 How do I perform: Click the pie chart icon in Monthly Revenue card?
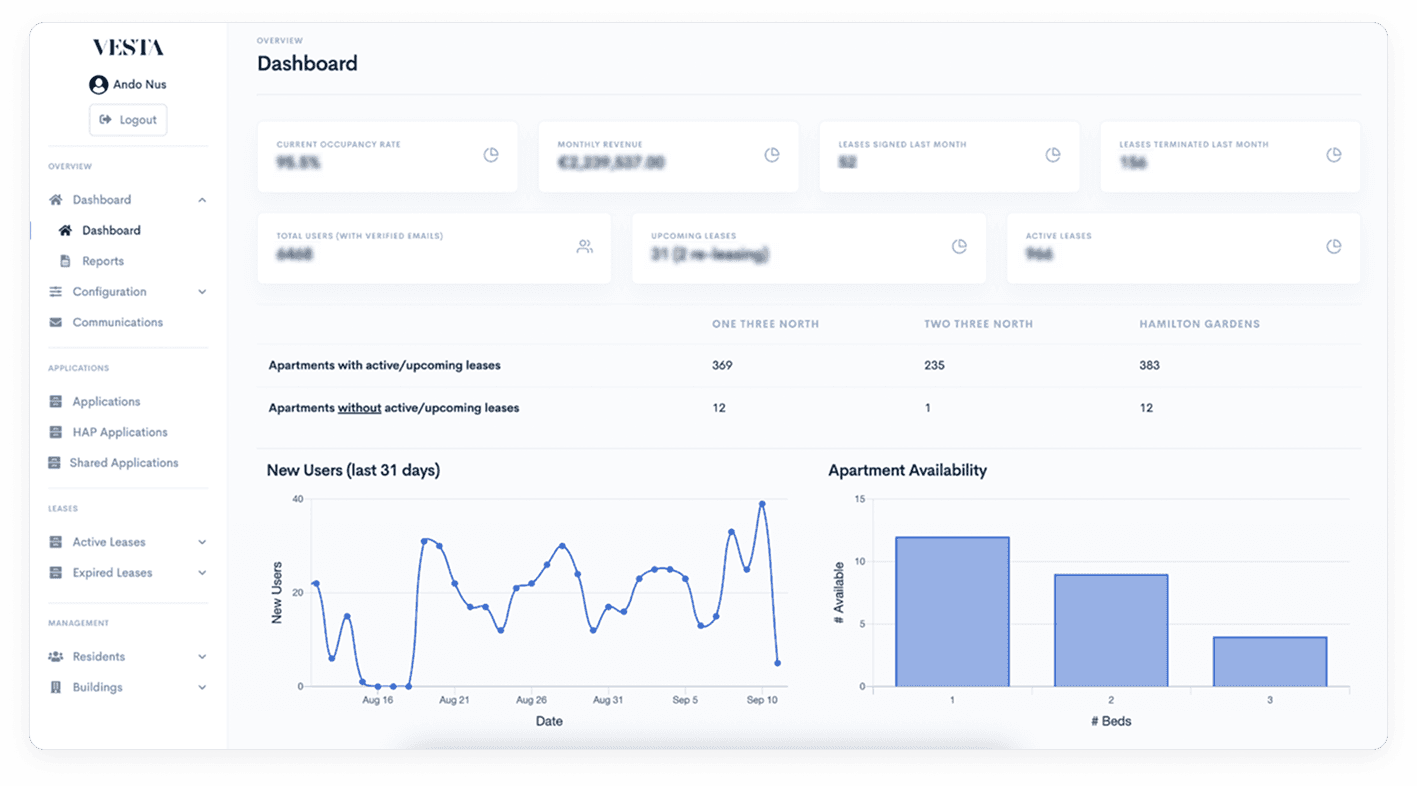tap(772, 155)
